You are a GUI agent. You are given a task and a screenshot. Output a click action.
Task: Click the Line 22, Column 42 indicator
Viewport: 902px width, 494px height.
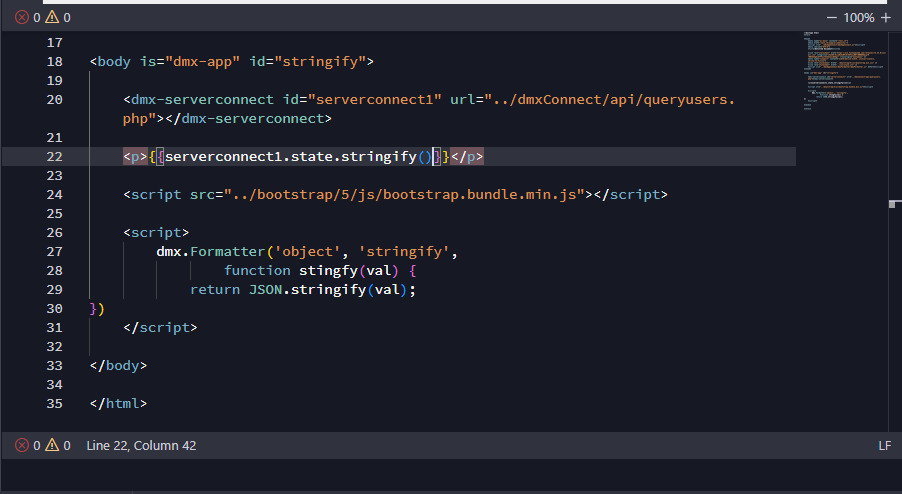click(141, 446)
